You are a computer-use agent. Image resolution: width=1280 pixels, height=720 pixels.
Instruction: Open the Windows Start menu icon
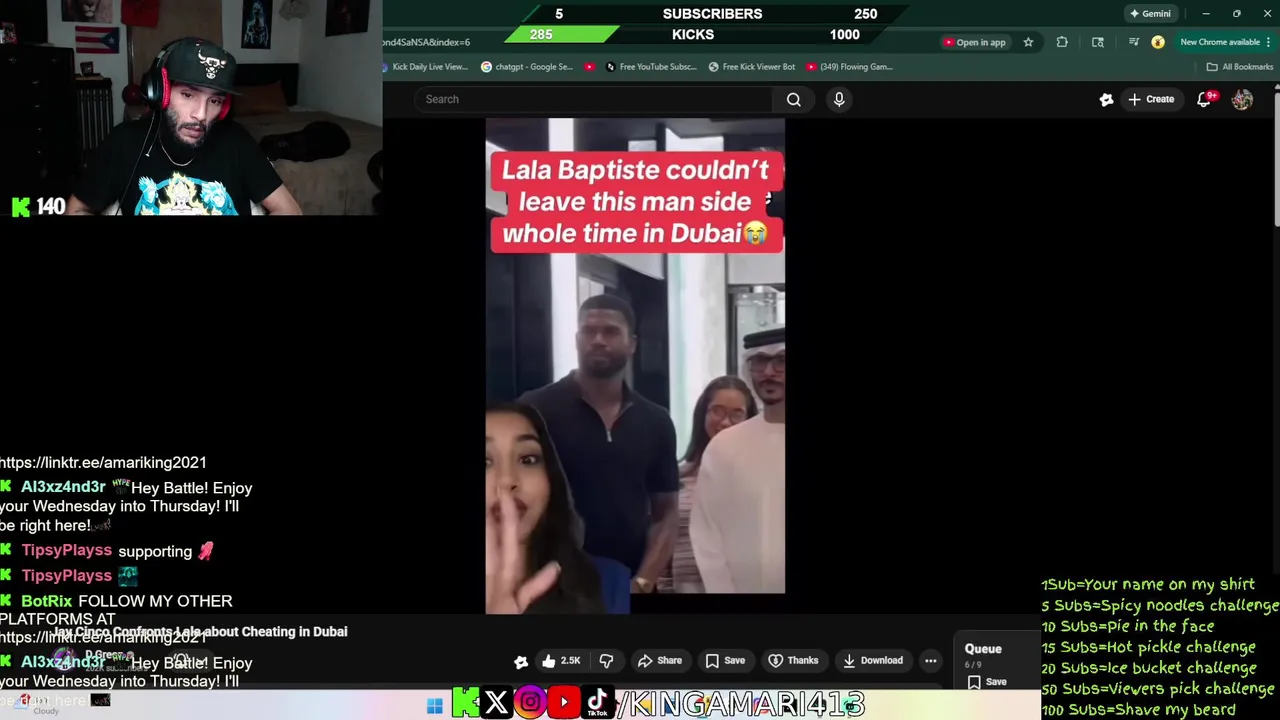click(x=434, y=706)
